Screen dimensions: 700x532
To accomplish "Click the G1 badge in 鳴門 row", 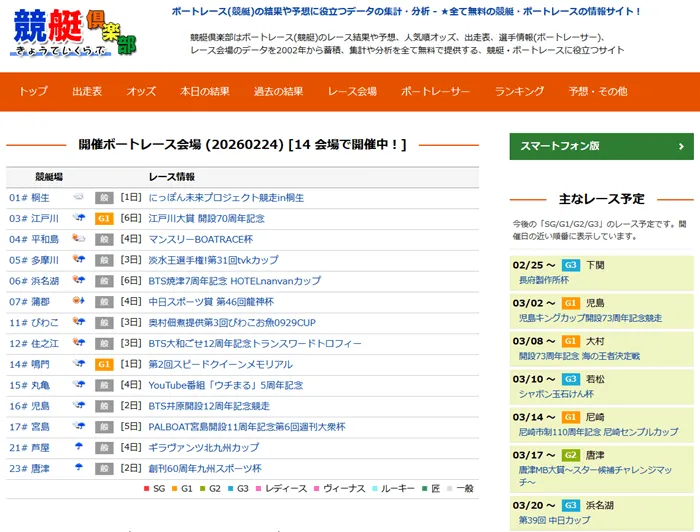I will tap(104, 365).
